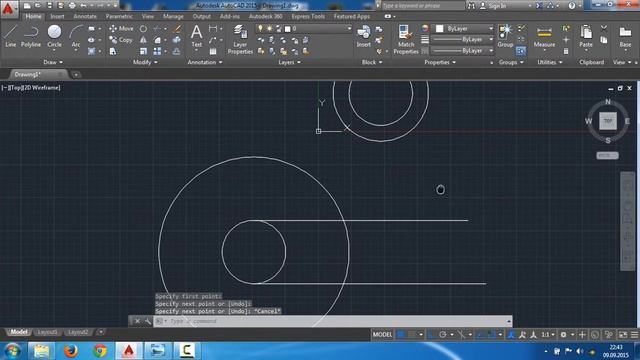
Task: Use the Match Properties tool
Action: point(406,39)
